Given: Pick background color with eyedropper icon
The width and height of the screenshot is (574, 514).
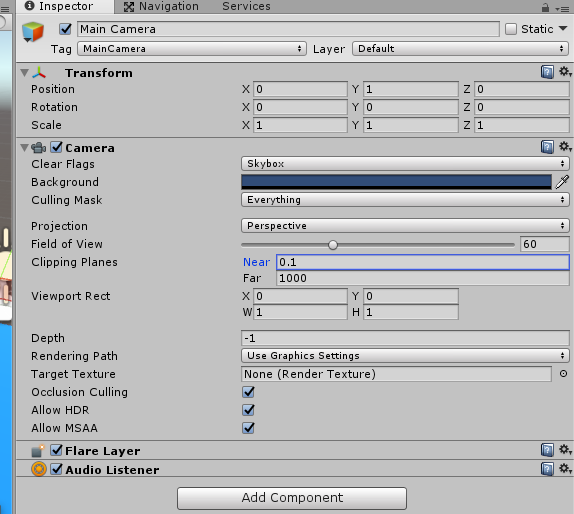Looking at the screenshot, I should (x=562, y=182).
